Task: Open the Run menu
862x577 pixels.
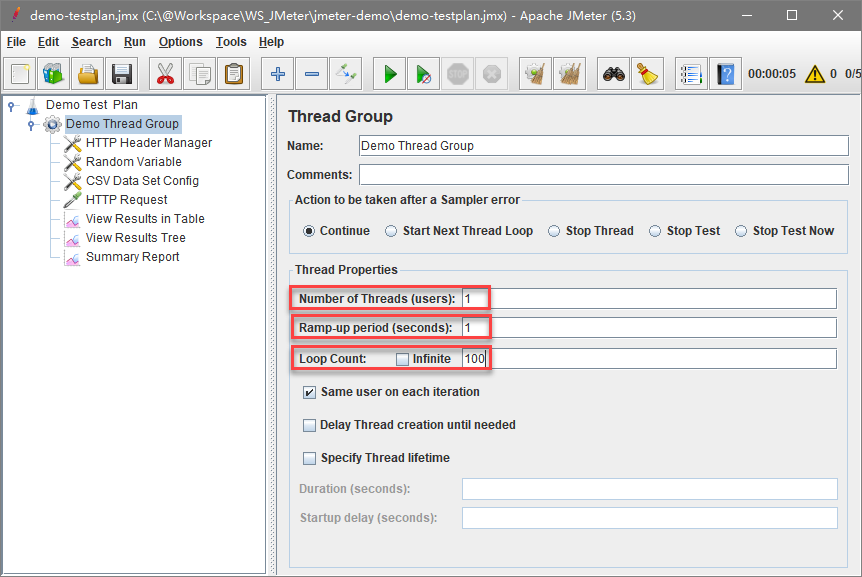Action: pyautogui.click(x=135, y=42)
